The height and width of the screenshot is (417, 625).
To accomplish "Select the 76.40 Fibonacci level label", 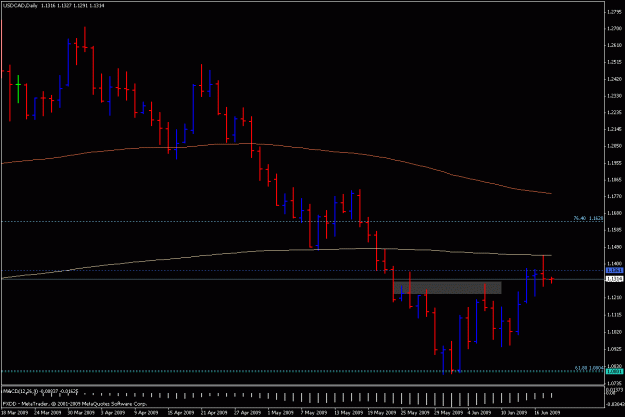I will (588, 218).
